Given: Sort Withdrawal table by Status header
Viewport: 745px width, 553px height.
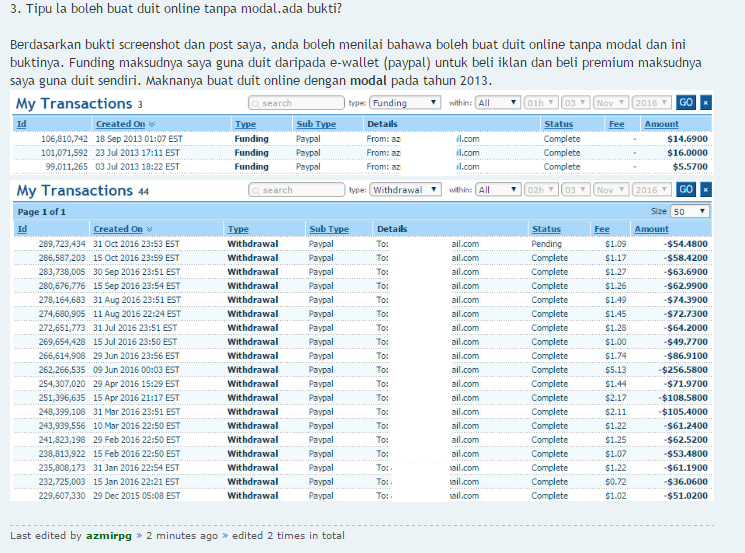Looking at the screenshot, I should 546,229.
